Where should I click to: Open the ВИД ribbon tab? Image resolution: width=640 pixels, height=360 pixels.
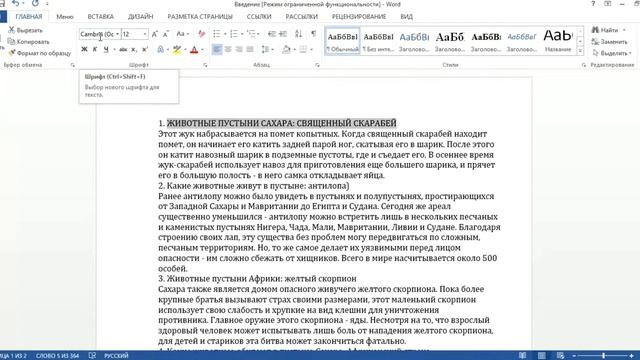tap(407, 17)
